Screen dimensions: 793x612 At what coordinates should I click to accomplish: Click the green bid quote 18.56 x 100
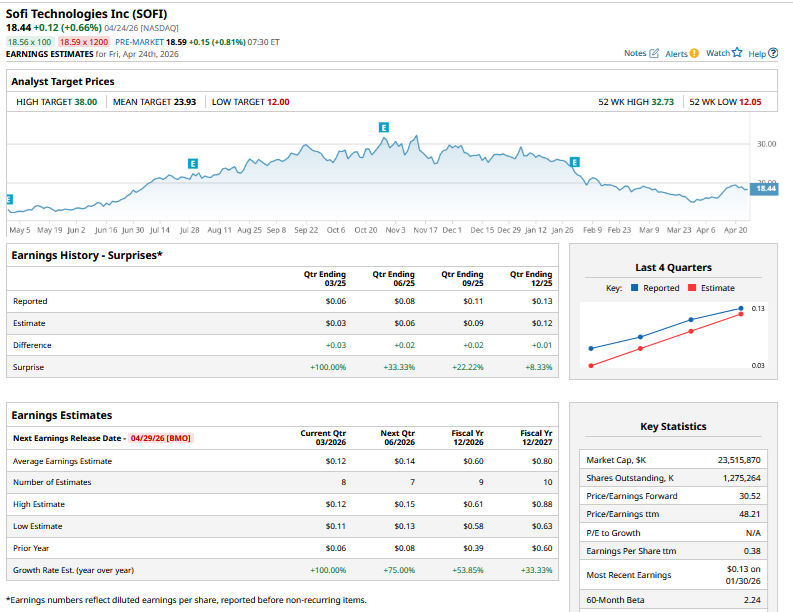(30, 42)
